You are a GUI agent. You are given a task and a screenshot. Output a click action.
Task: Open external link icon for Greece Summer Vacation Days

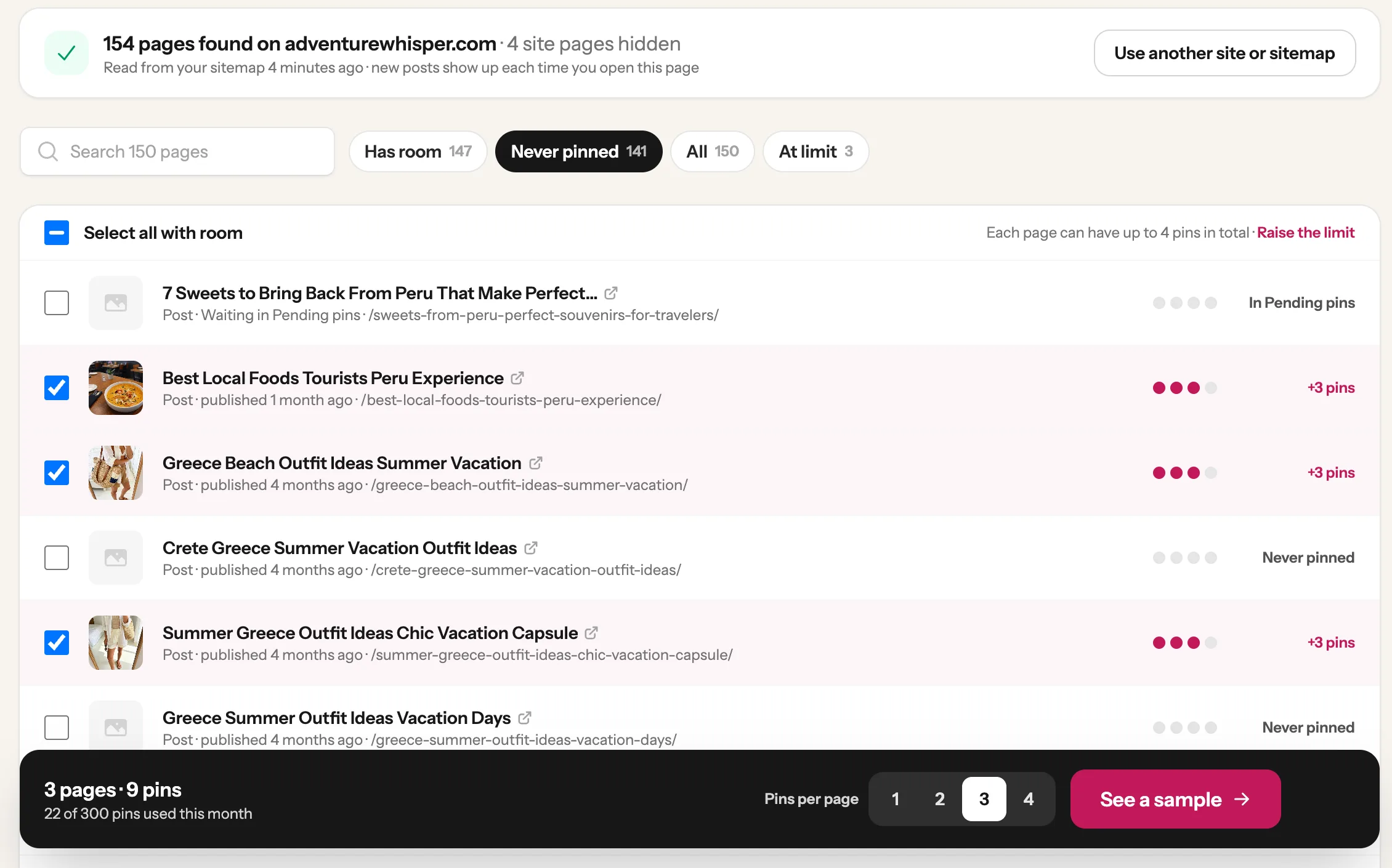point(525,718)
